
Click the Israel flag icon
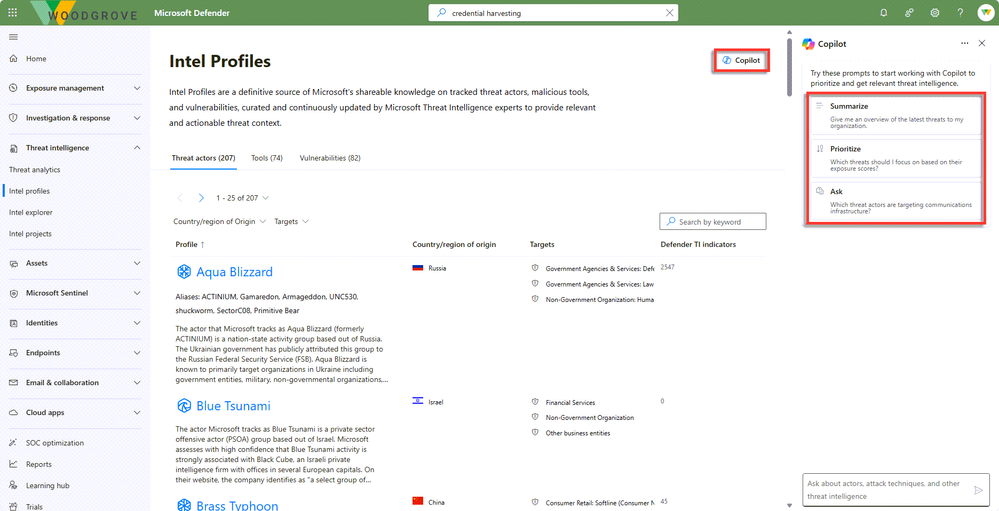tap(418, 401)
